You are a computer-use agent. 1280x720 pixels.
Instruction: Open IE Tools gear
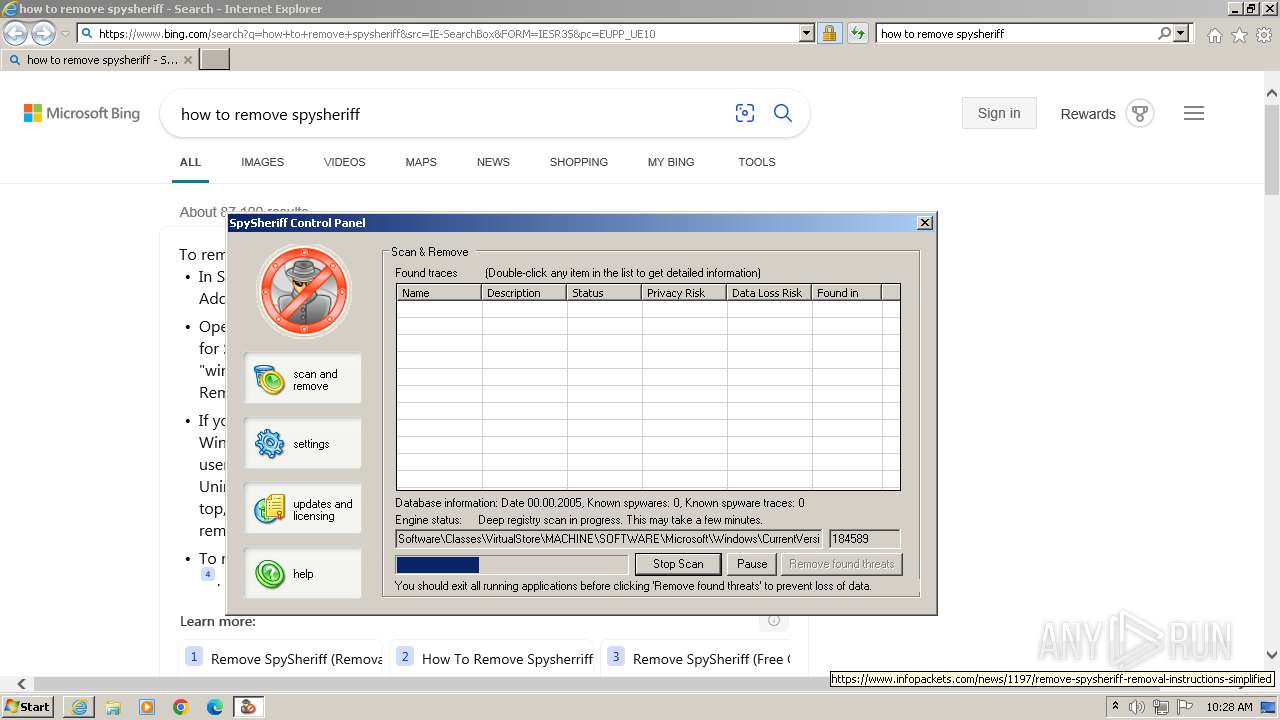click(1264, 35)
